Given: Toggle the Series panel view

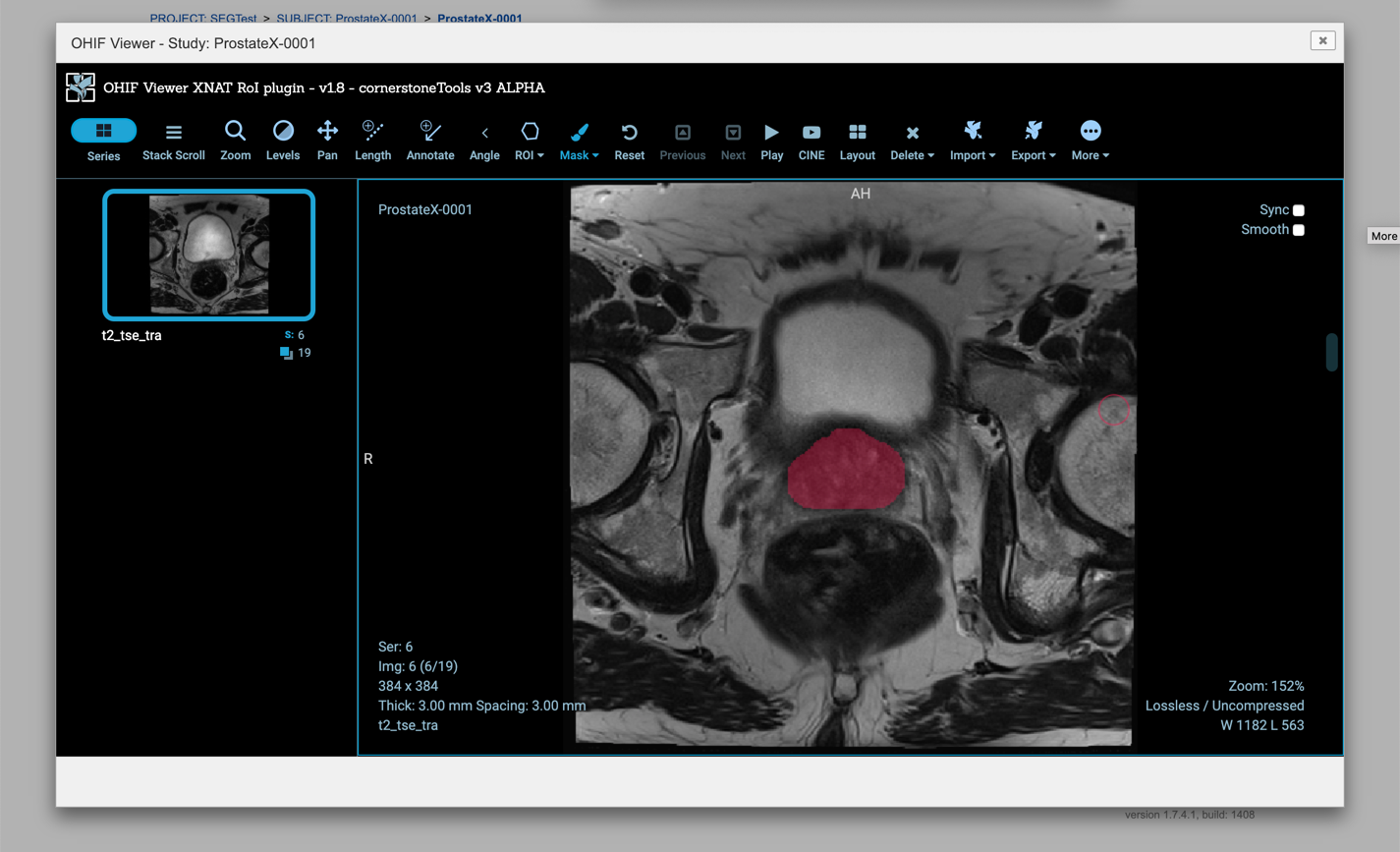Looking at the screenshot, I should coord(103,139).
